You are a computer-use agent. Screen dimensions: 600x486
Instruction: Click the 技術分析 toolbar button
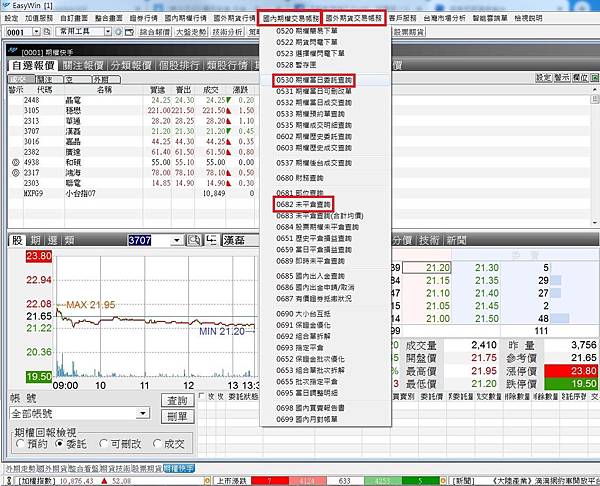click(x=227, y=32)
